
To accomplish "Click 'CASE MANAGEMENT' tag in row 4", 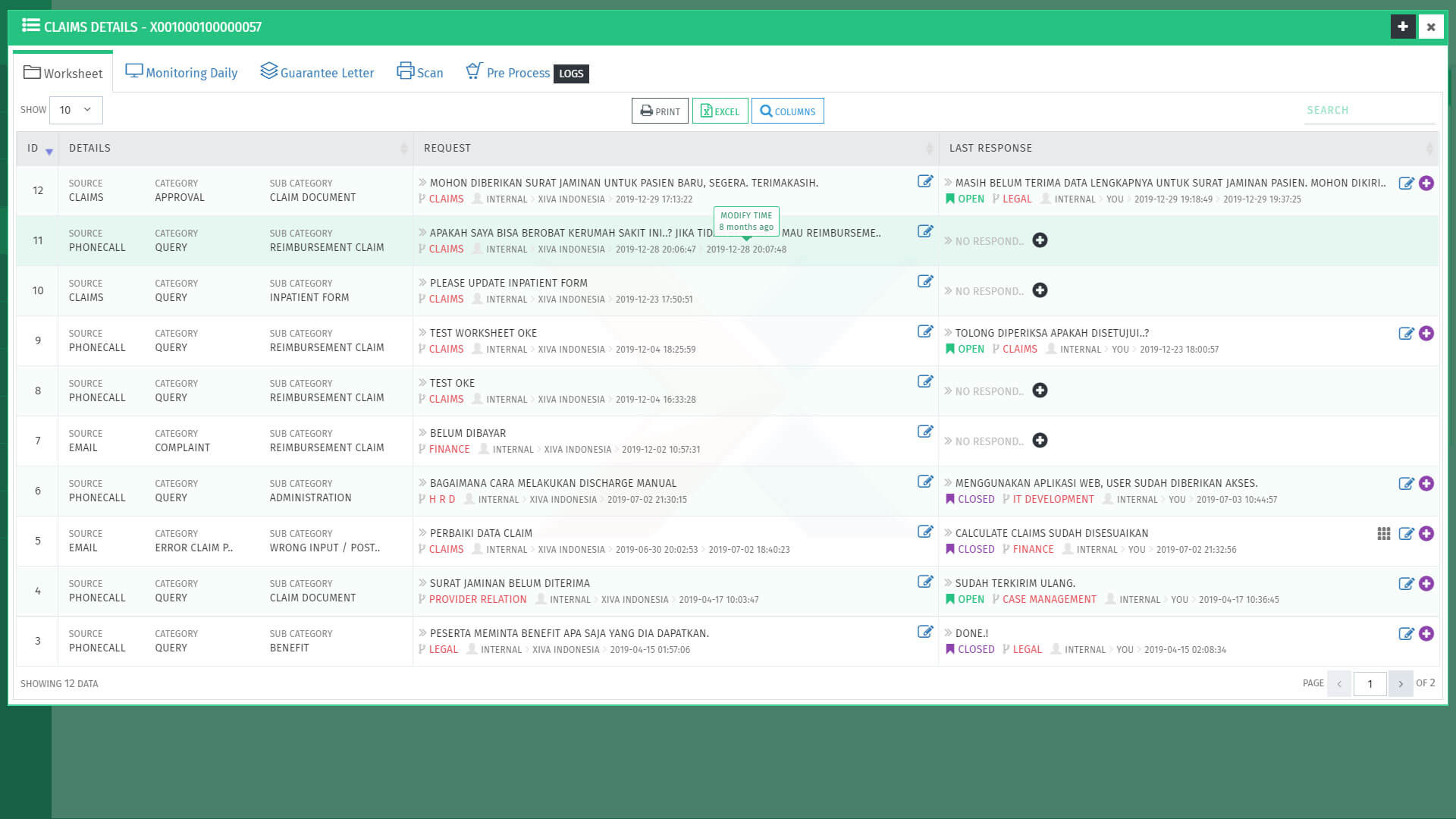I will 1049,599.
